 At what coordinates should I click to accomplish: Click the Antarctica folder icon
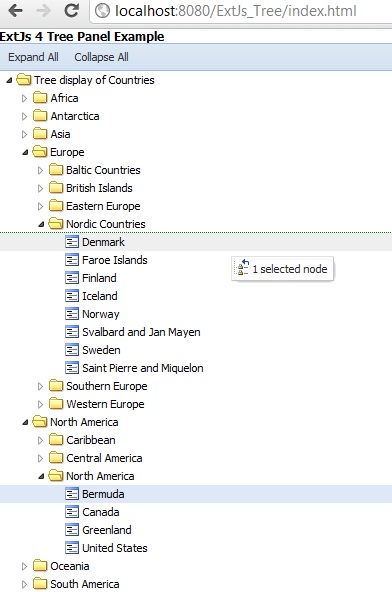[40, 116]
